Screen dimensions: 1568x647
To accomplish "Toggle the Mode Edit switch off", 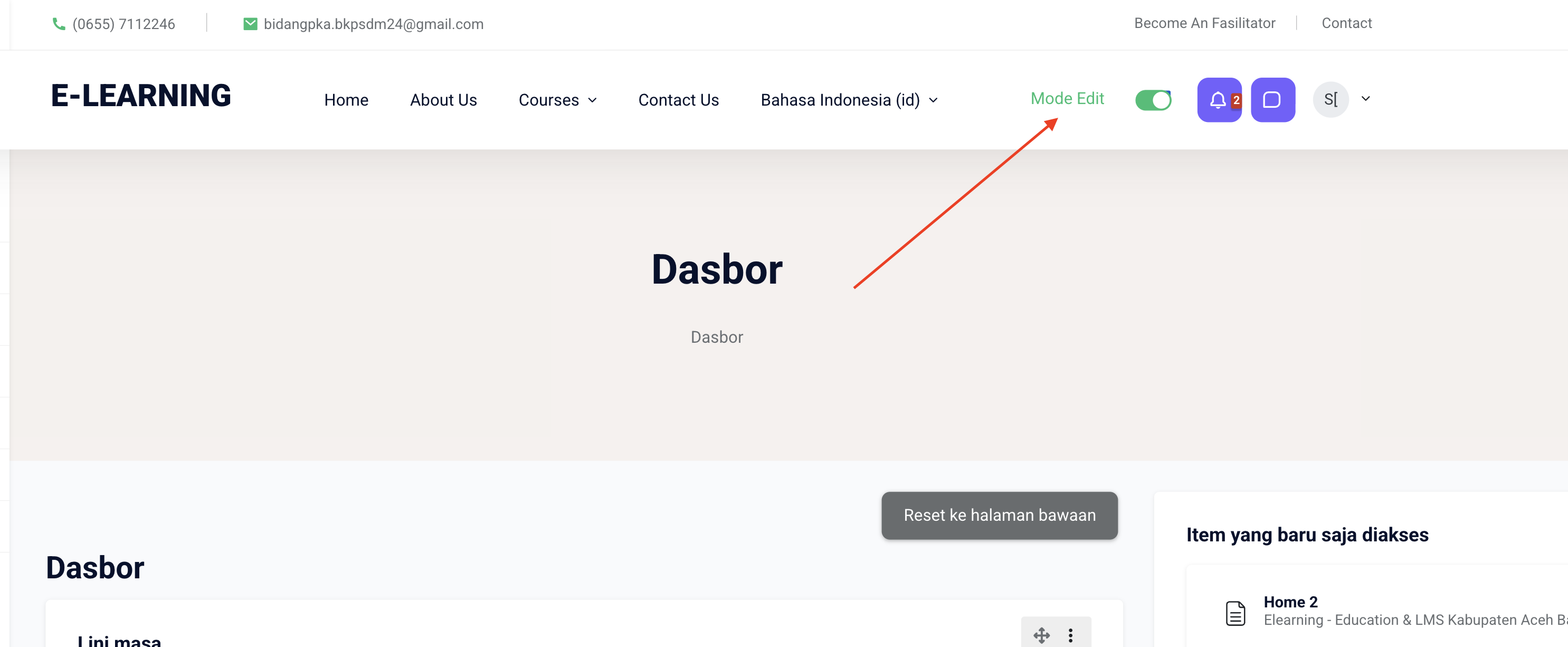I will [1153, 100].
